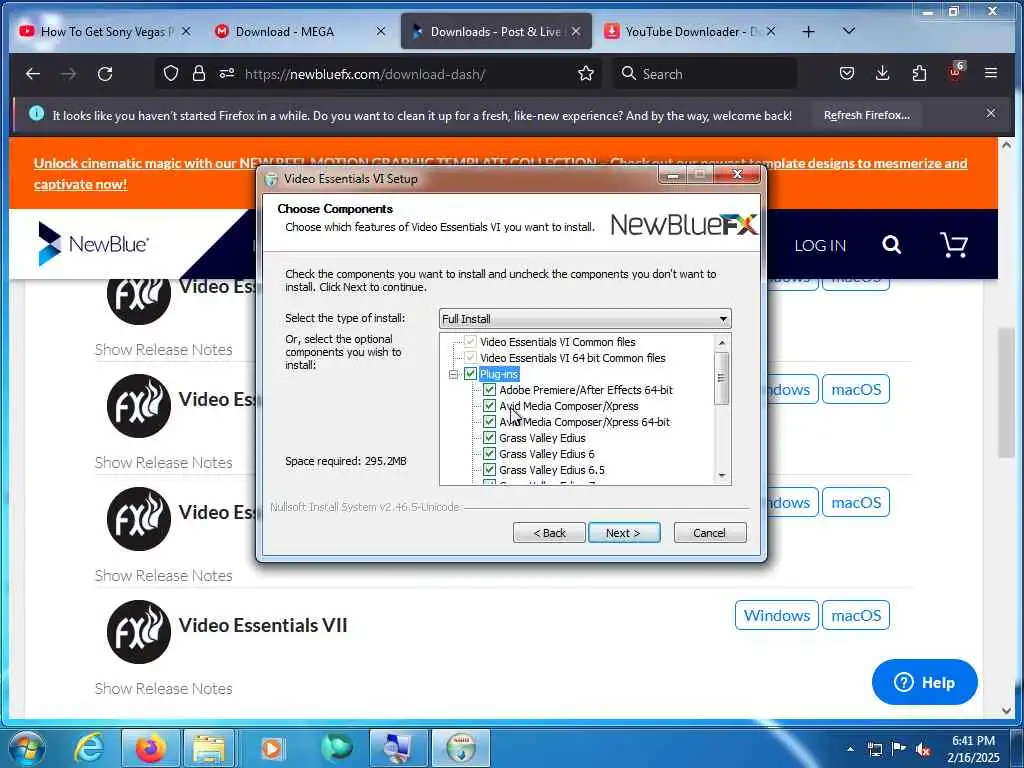
Task: Open the Help chat button
Action: click(x=924, y=682)
